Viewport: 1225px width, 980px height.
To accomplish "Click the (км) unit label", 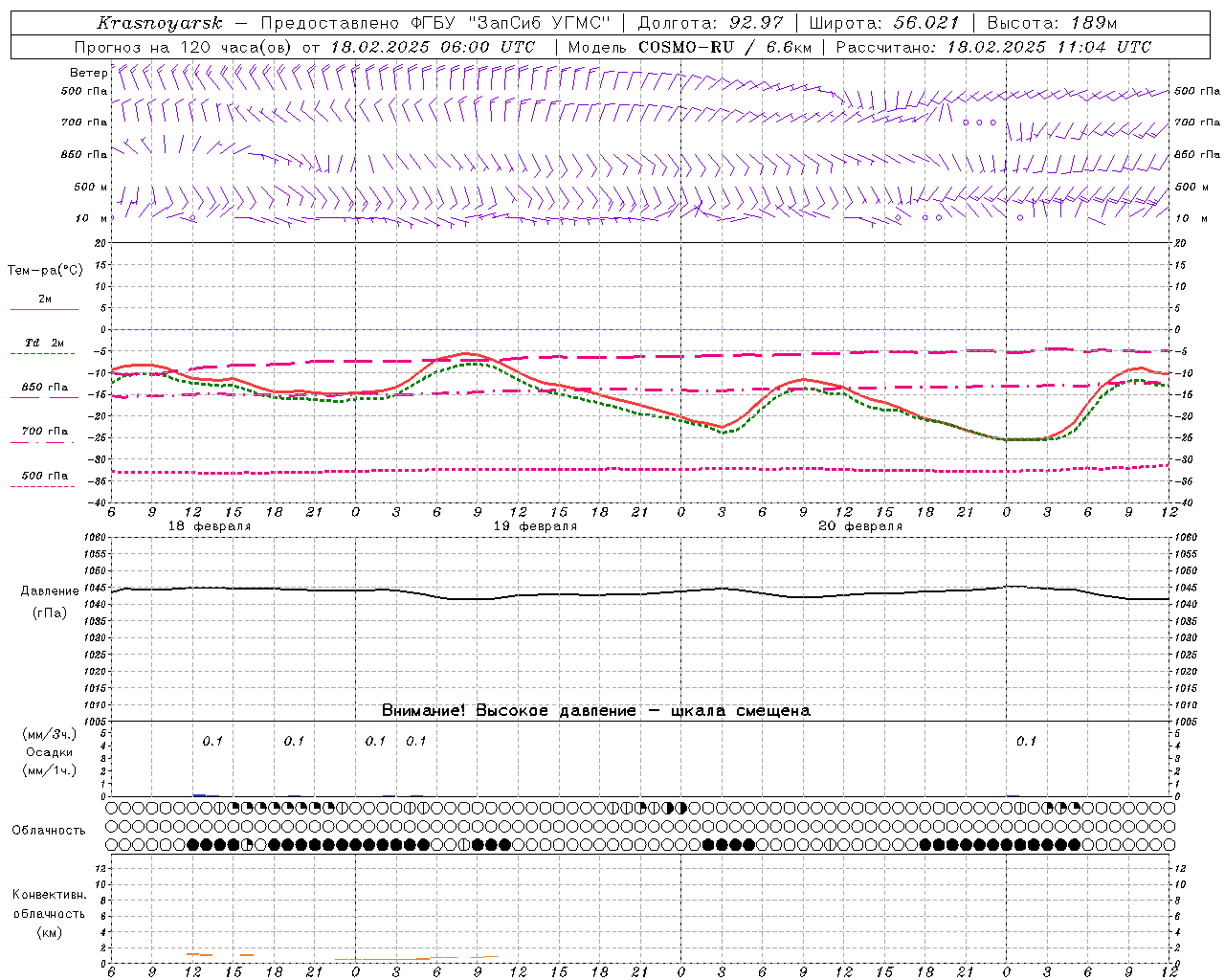I will point(49,932).
